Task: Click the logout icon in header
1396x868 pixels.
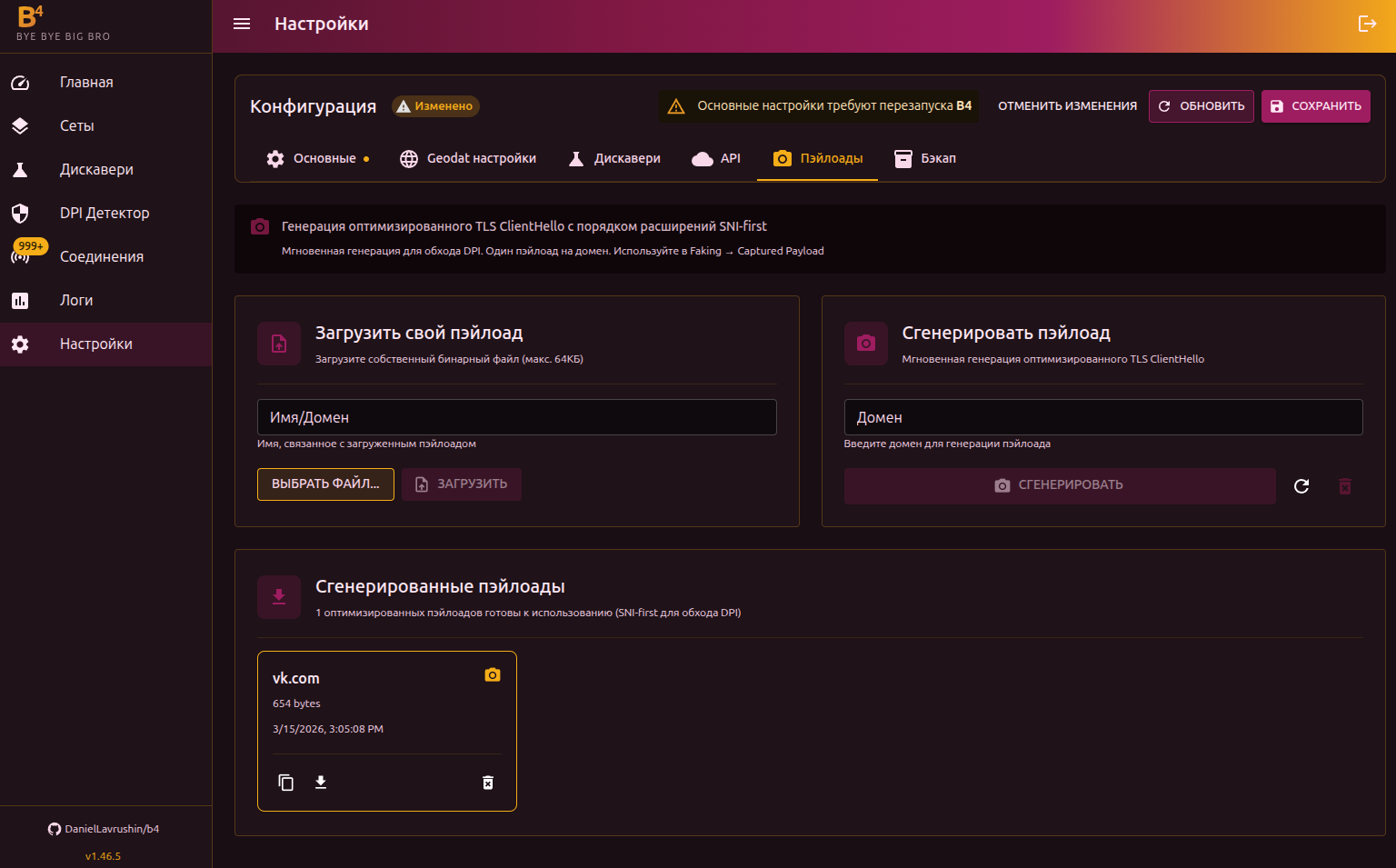Action: point(1367,24)
